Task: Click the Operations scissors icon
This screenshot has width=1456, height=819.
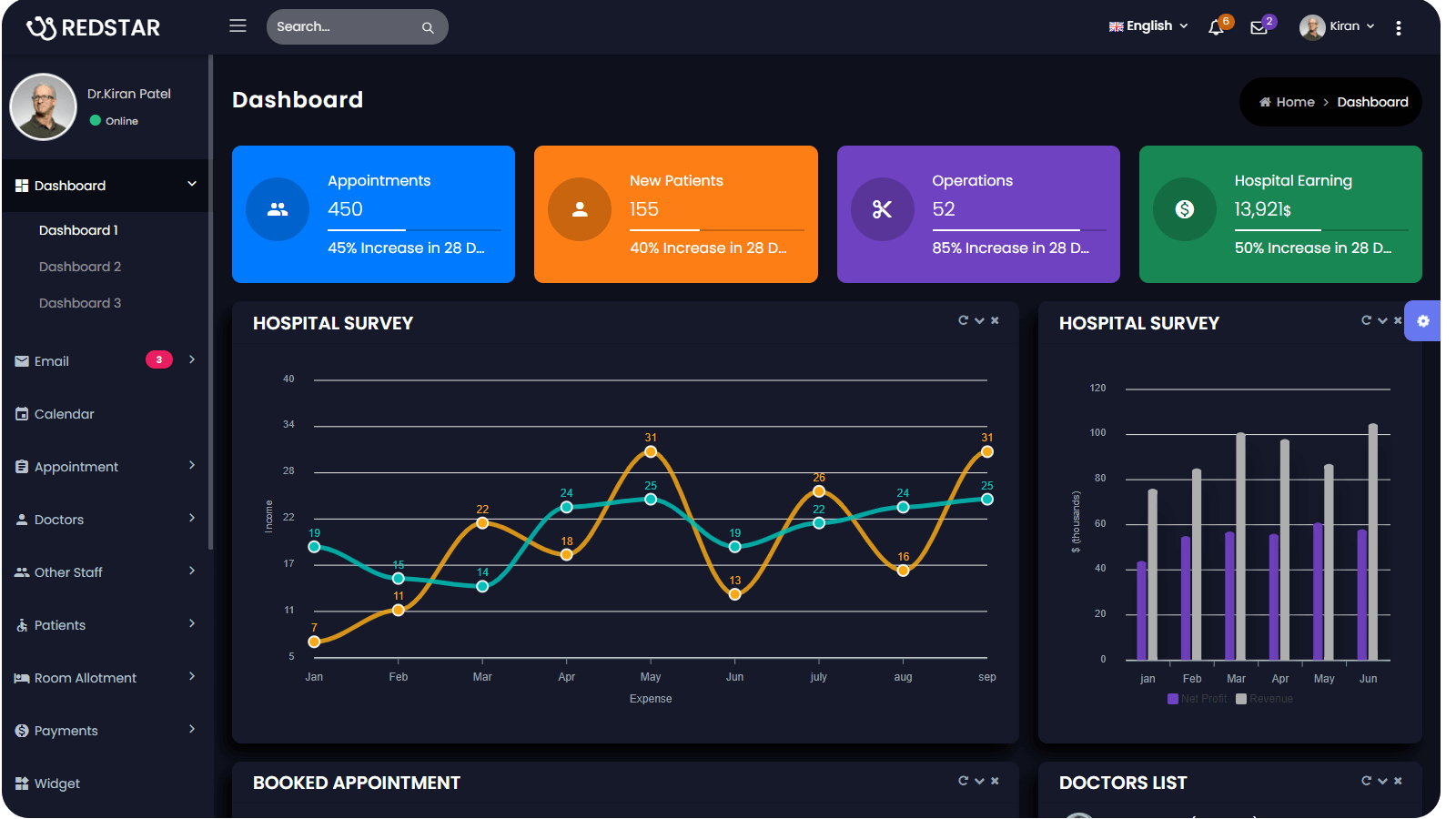Action: pos(882,209)
